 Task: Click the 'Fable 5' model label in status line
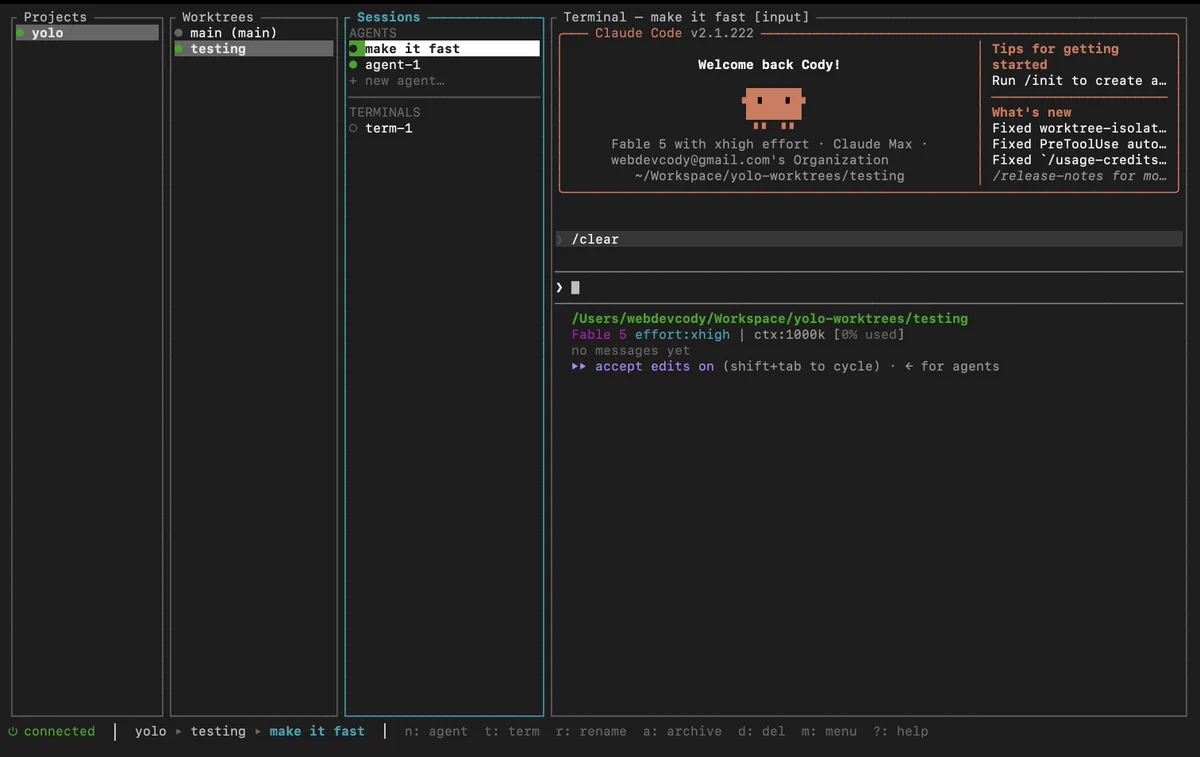(x=599, y=335)
